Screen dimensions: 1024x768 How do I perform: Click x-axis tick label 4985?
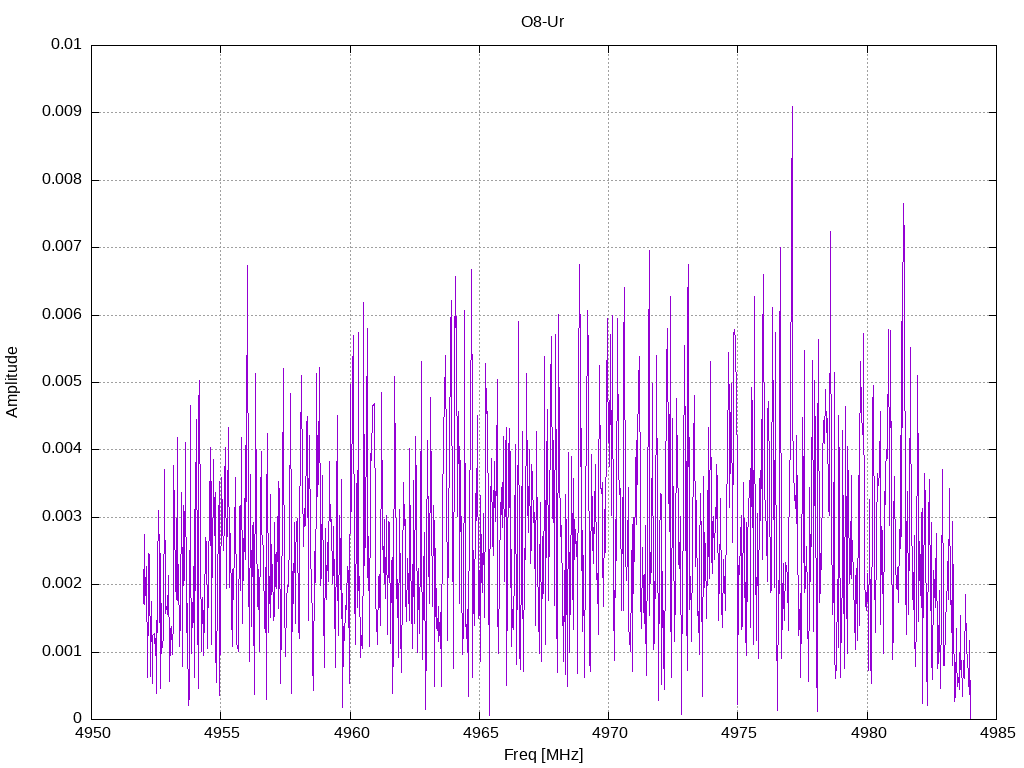(998, 733)
